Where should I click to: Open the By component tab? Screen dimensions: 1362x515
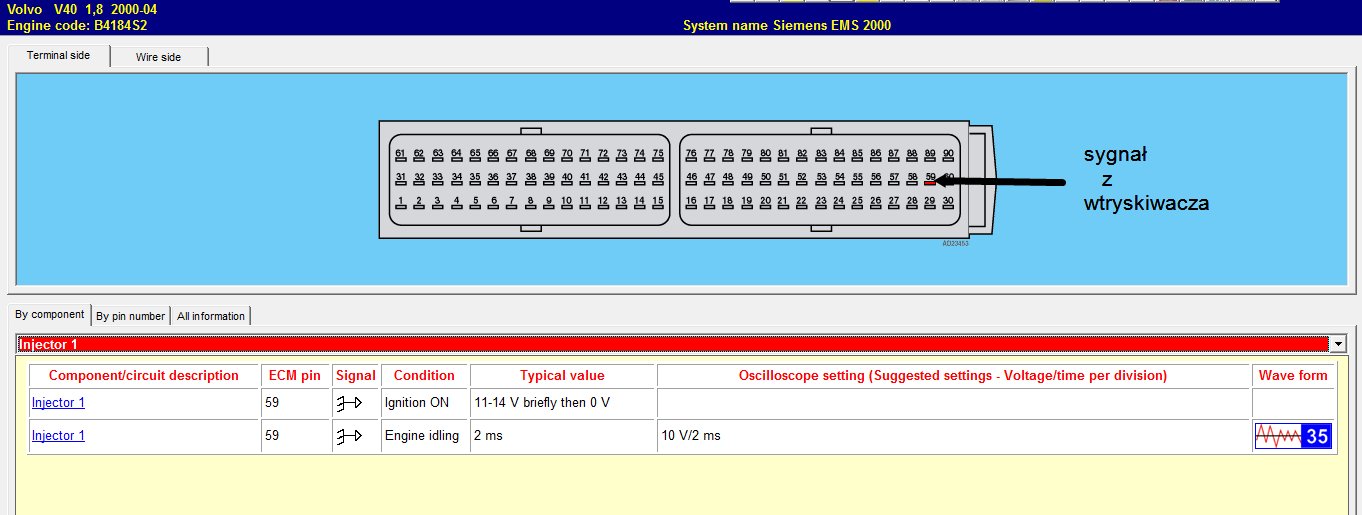(49, 315)
